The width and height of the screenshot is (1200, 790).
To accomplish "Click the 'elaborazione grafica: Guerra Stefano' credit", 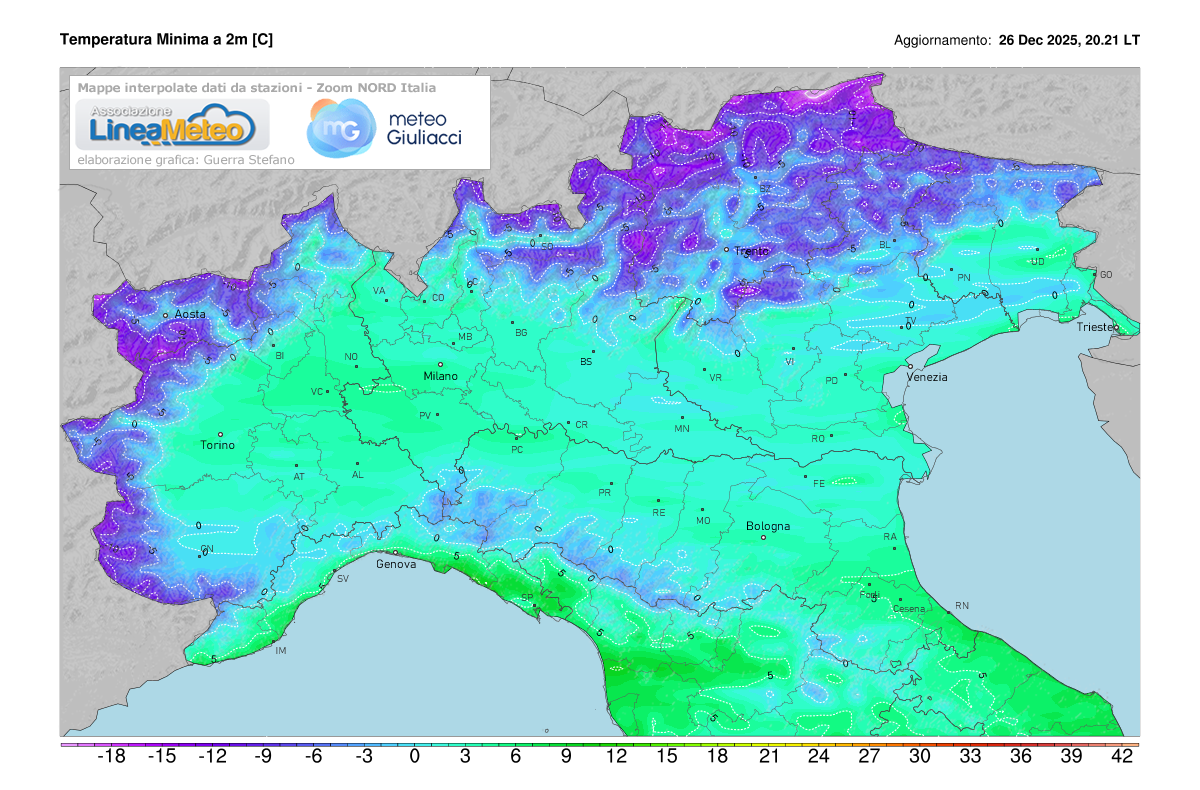I will tap(165, 159).
